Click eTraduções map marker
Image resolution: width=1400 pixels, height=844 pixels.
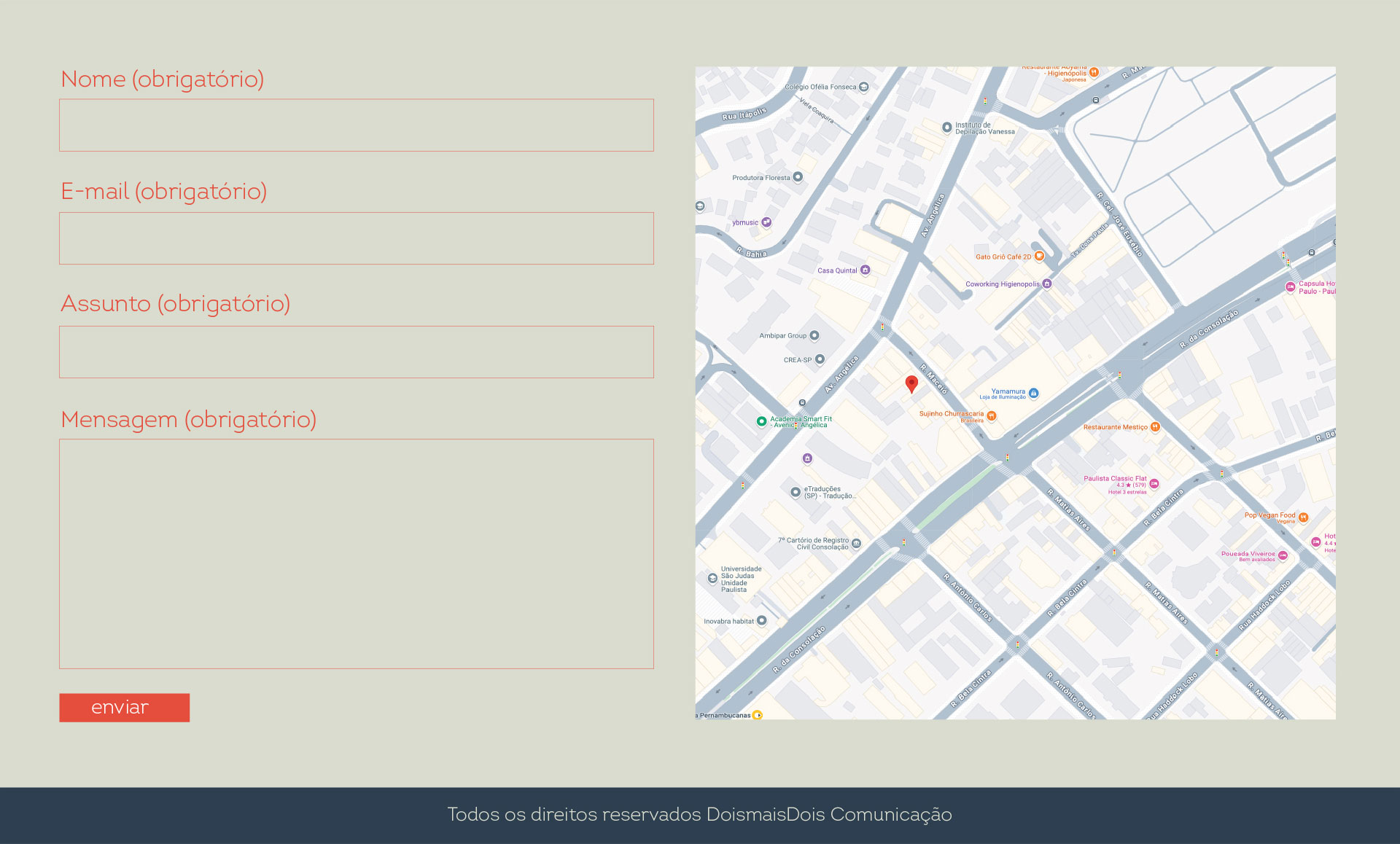click(796, 492)
